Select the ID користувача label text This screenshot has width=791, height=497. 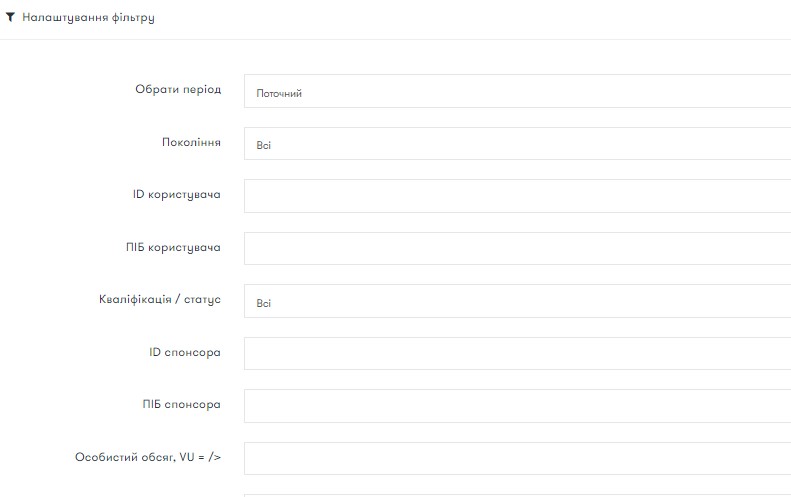177,195
